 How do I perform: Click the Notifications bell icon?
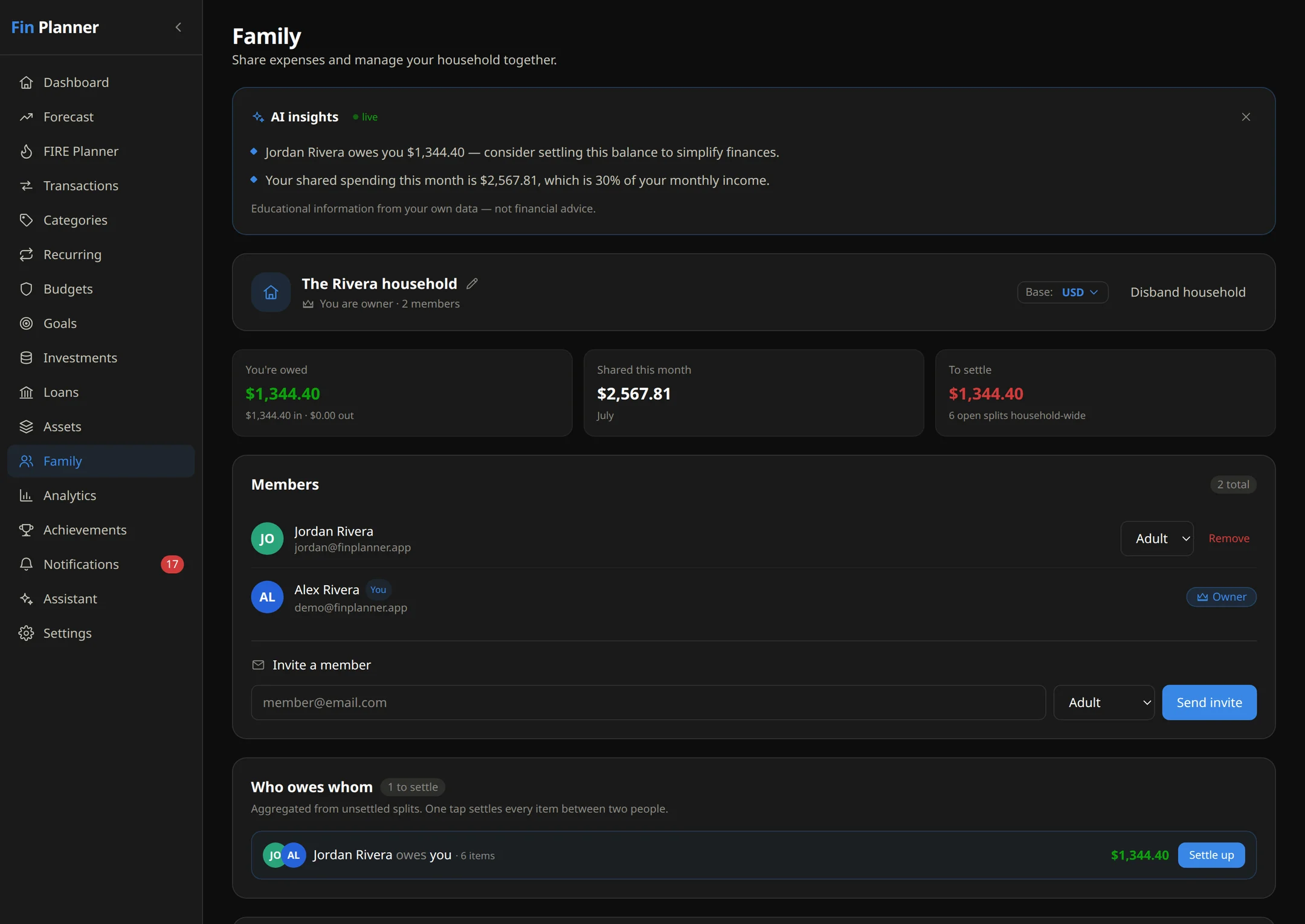tap(26, 564)
